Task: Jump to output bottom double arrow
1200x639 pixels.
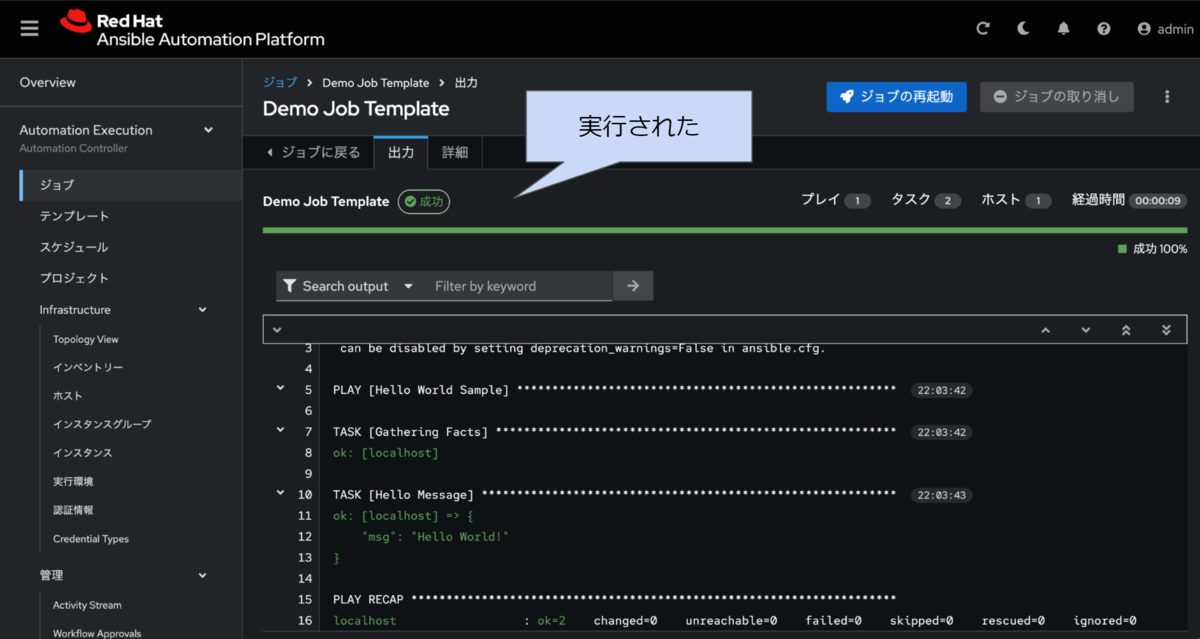Action: tap(1166, 329)
